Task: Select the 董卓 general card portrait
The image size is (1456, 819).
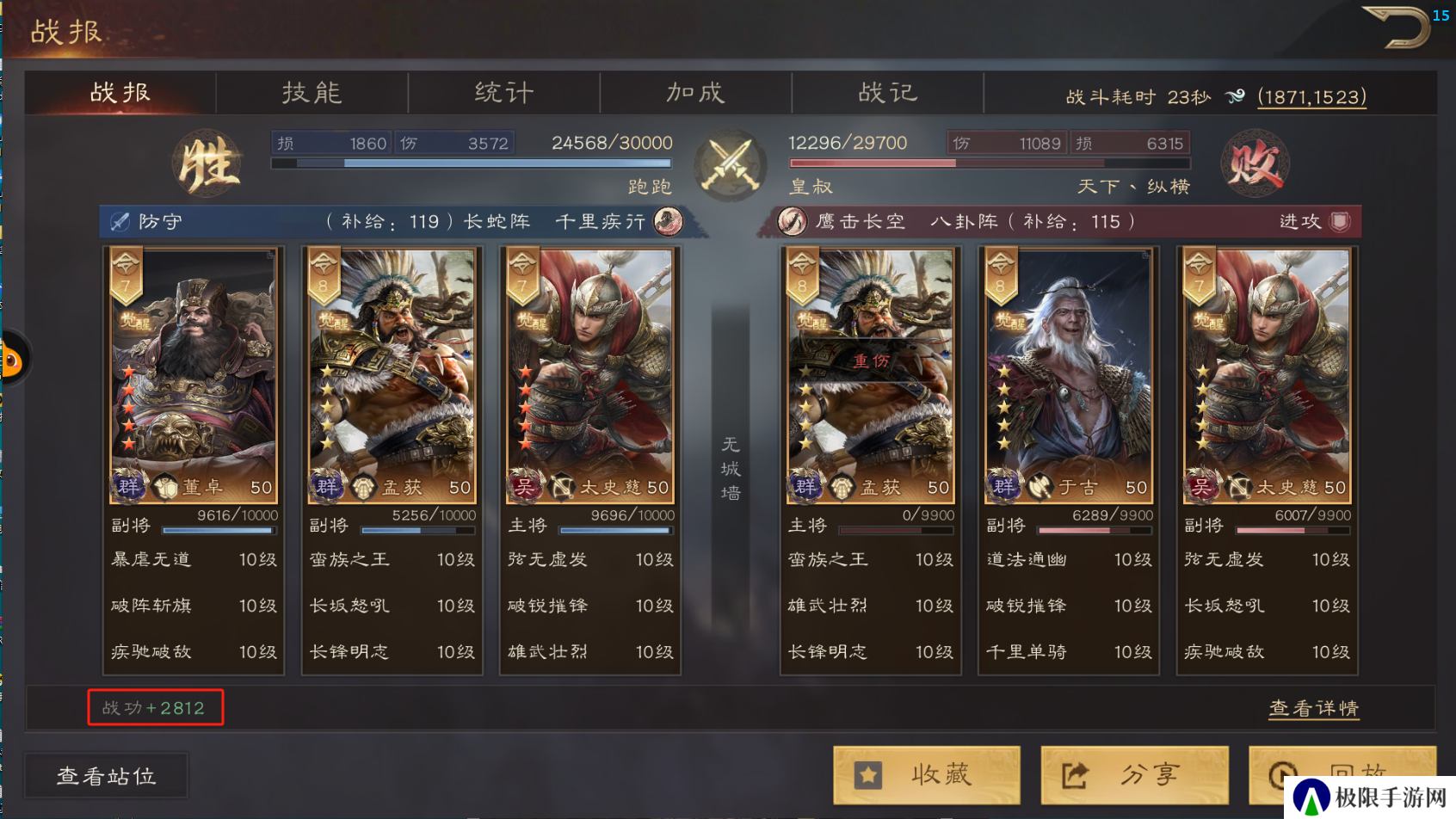Action: 194,376
